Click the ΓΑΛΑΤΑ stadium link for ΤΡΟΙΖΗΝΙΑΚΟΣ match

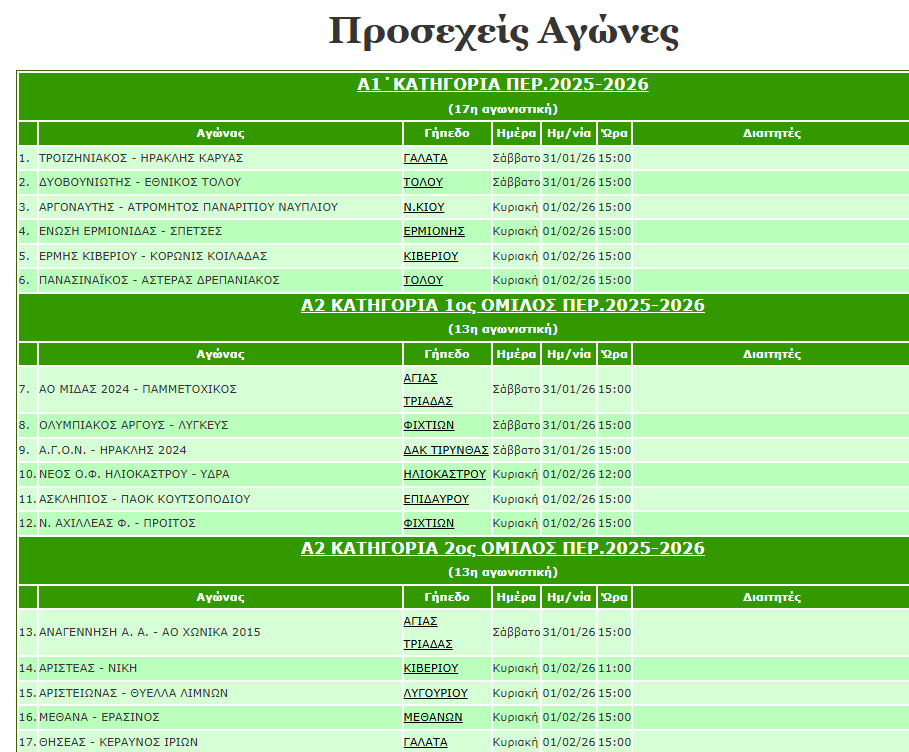(425, 158)
